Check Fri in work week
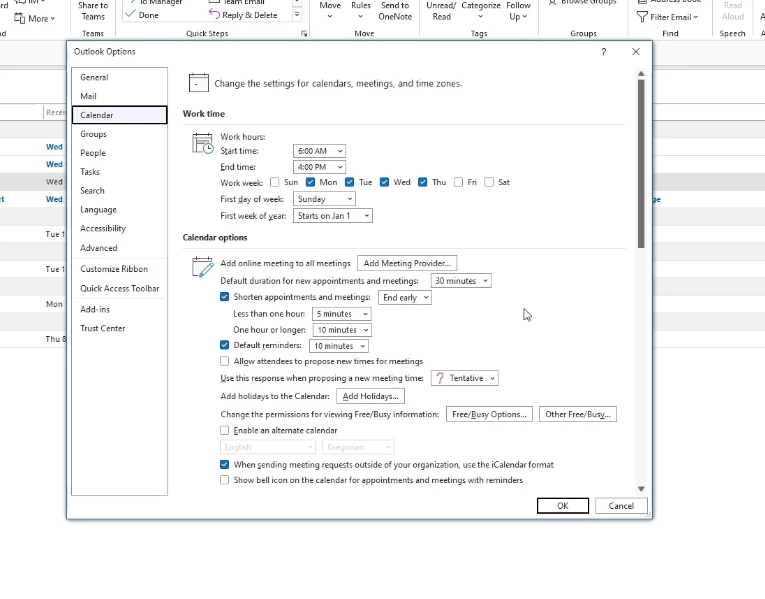 458,182
